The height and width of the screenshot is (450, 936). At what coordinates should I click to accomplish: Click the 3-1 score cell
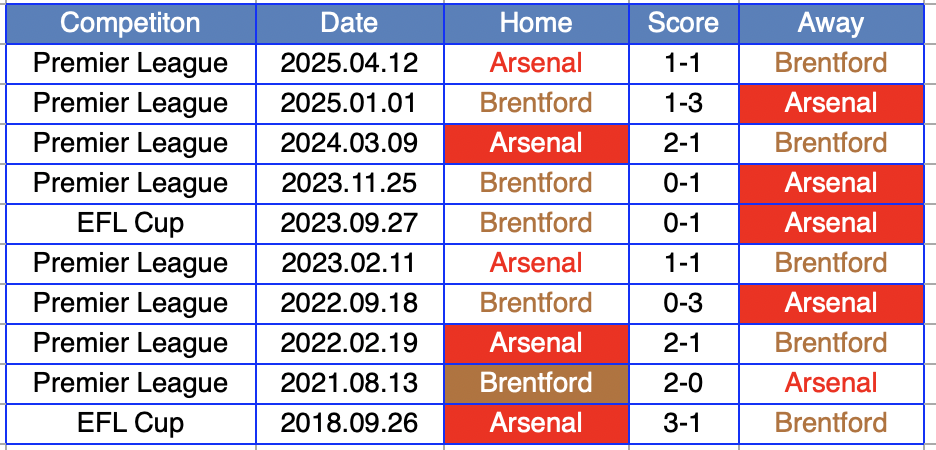point(683,423)
